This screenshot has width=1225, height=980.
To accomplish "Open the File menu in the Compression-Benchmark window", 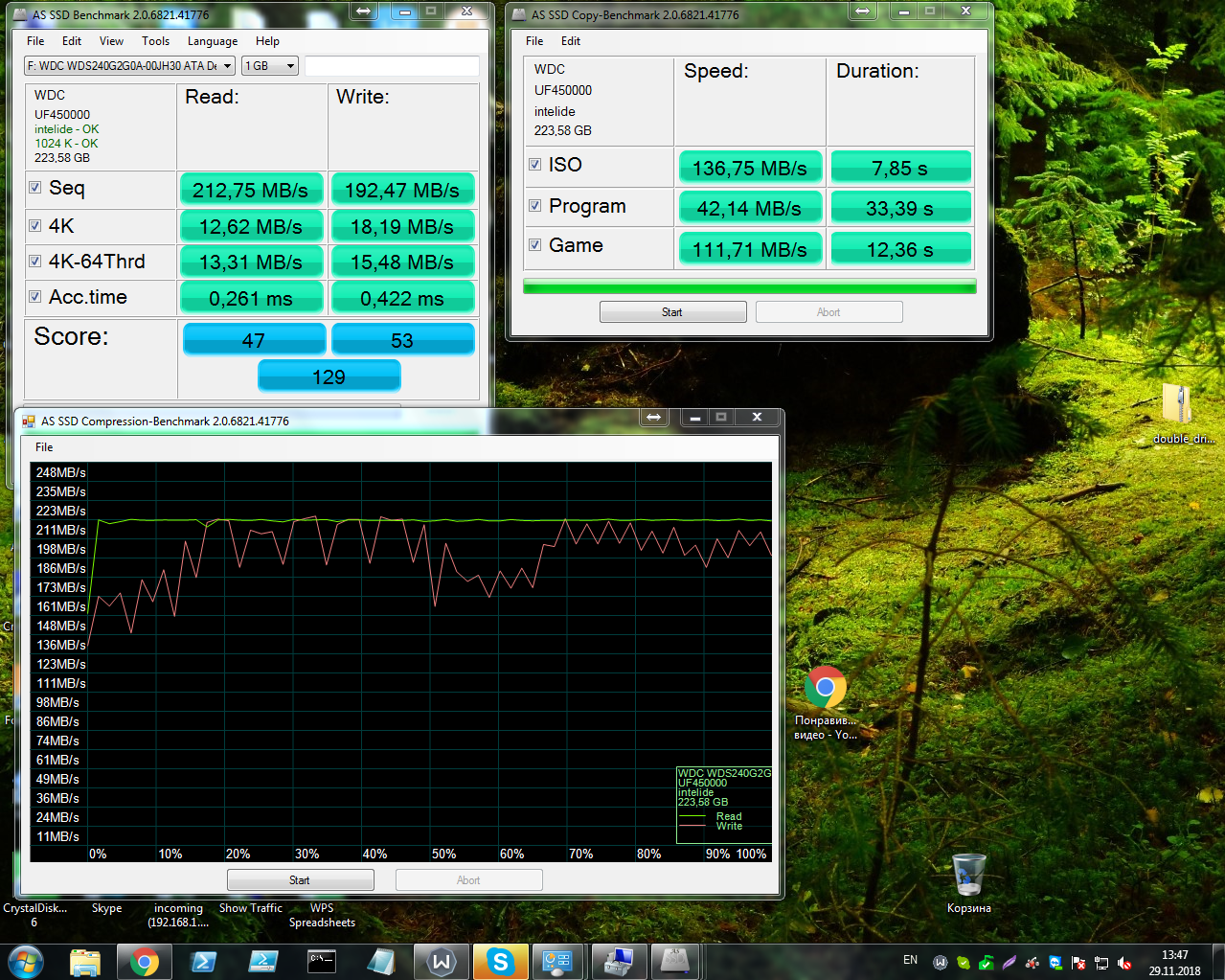I will pos(44,447).
